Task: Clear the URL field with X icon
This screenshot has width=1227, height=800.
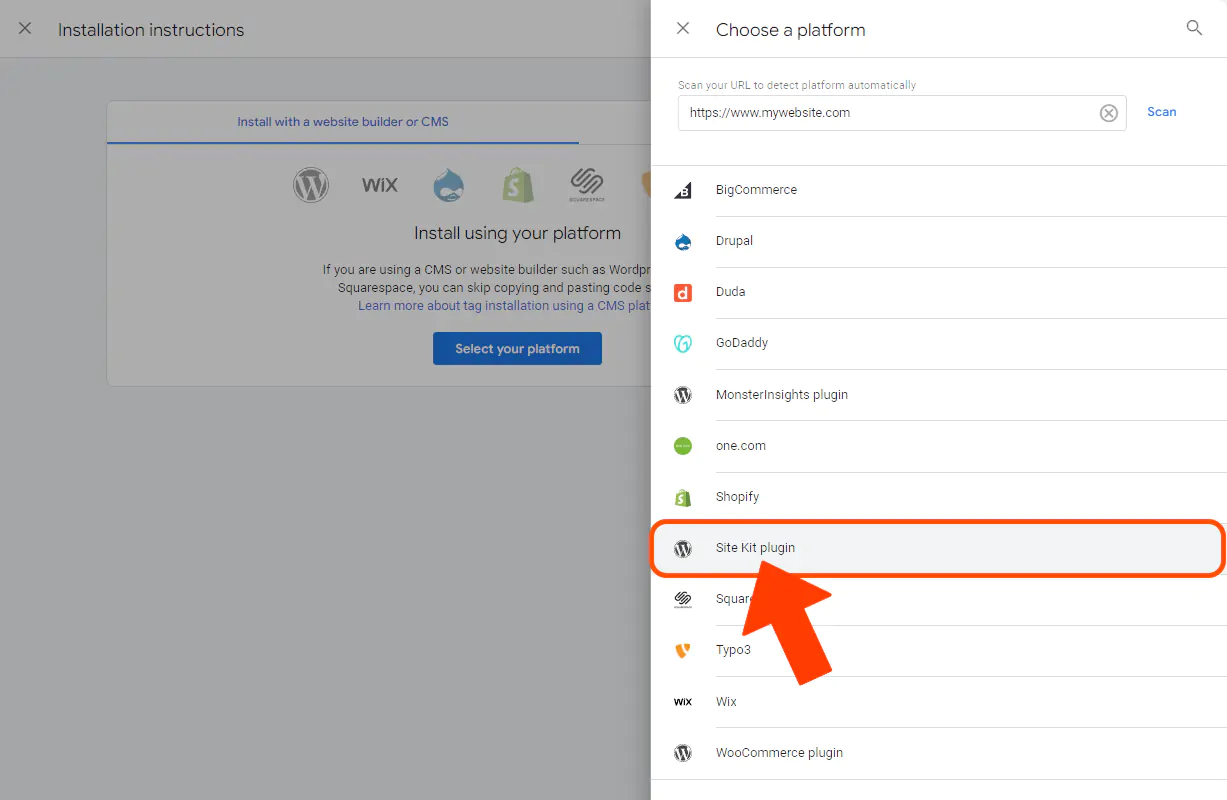Action: [1108, 113]
